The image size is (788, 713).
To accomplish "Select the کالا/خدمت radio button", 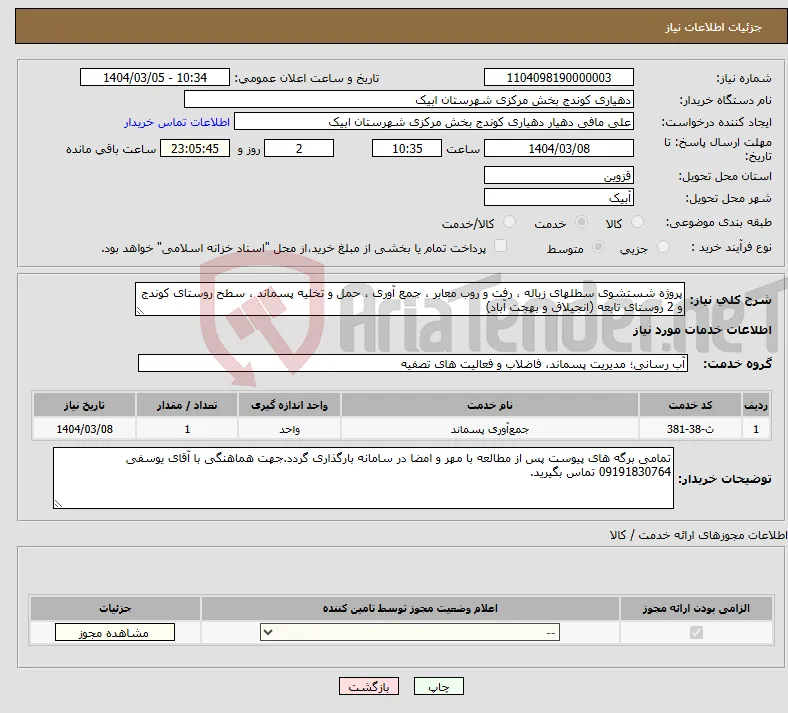I will [510, 222].
